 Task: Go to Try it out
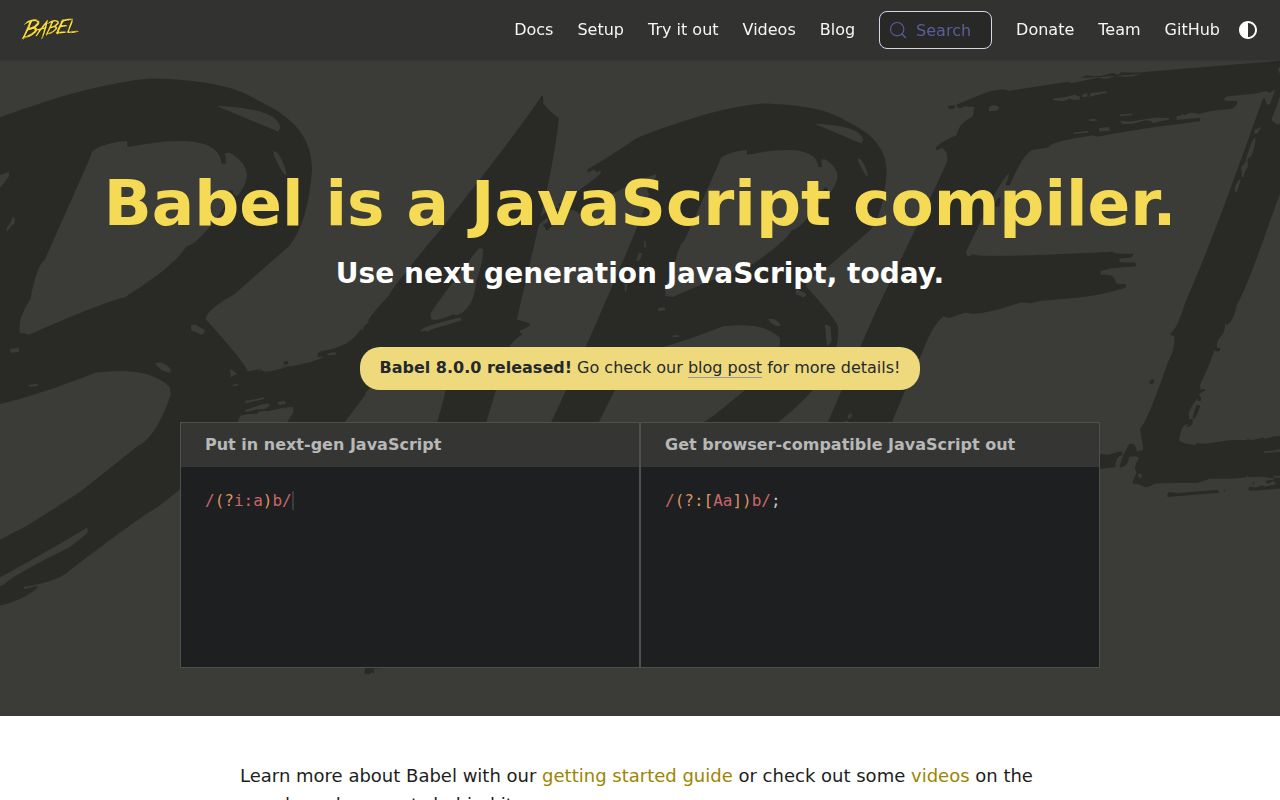pyautogui.click(x=683, y=30)
